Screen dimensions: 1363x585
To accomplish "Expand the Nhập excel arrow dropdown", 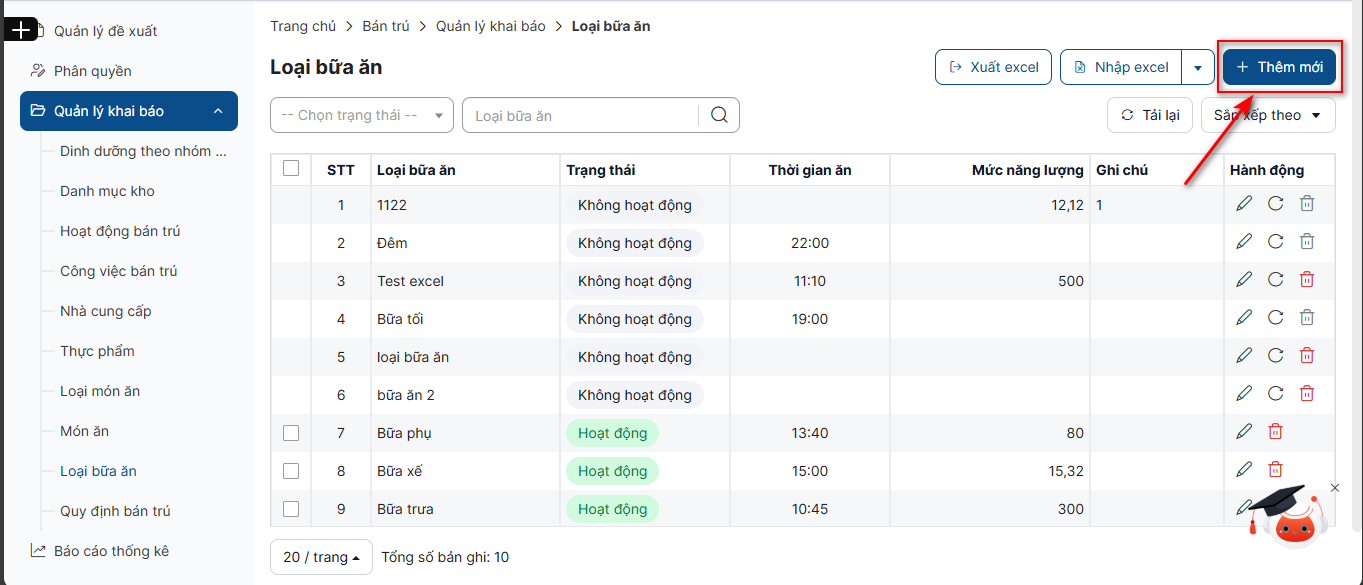I will coord(1197,68).
